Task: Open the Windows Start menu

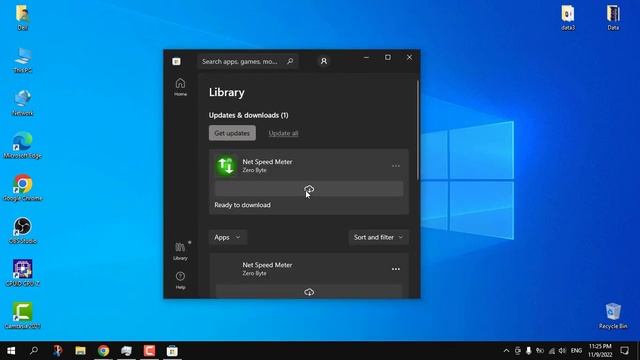Action: [x=11, y=351]
